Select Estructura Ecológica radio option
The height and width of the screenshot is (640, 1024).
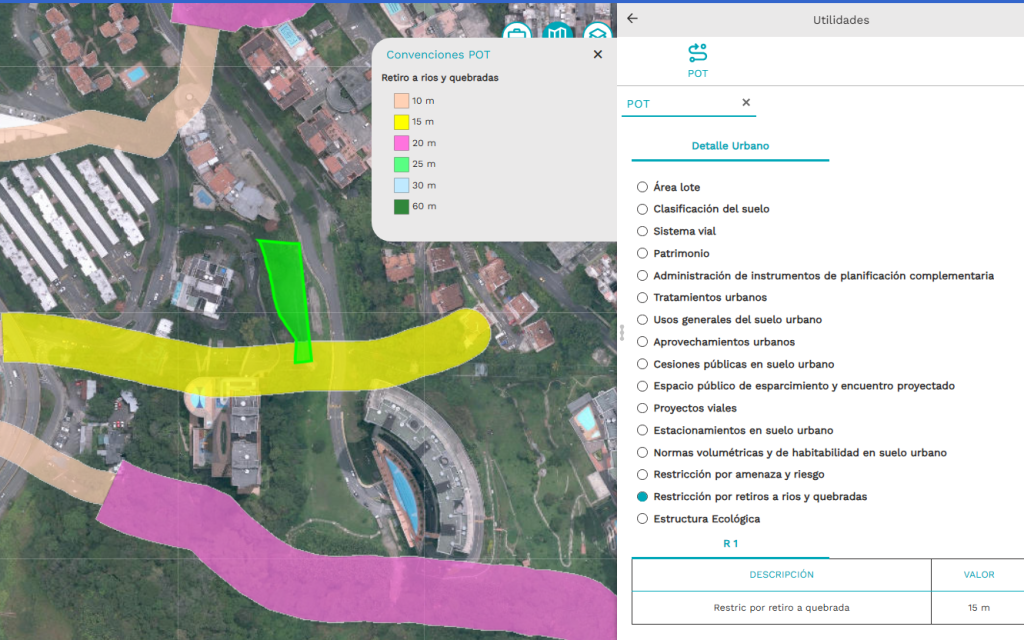pyautogui.click(x=642, y=519)
